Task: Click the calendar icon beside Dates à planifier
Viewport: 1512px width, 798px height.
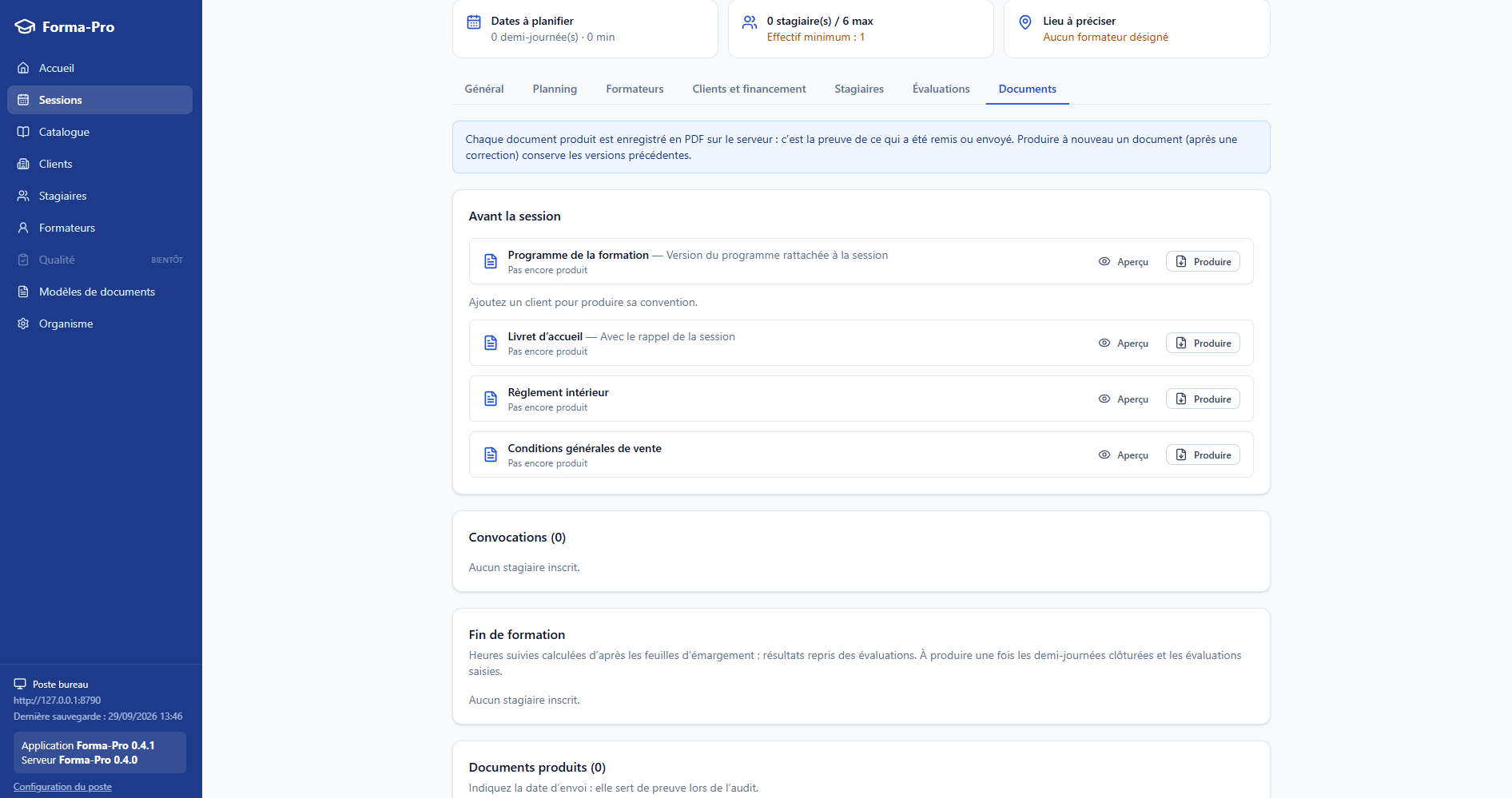Action: [x=474, y=22]
